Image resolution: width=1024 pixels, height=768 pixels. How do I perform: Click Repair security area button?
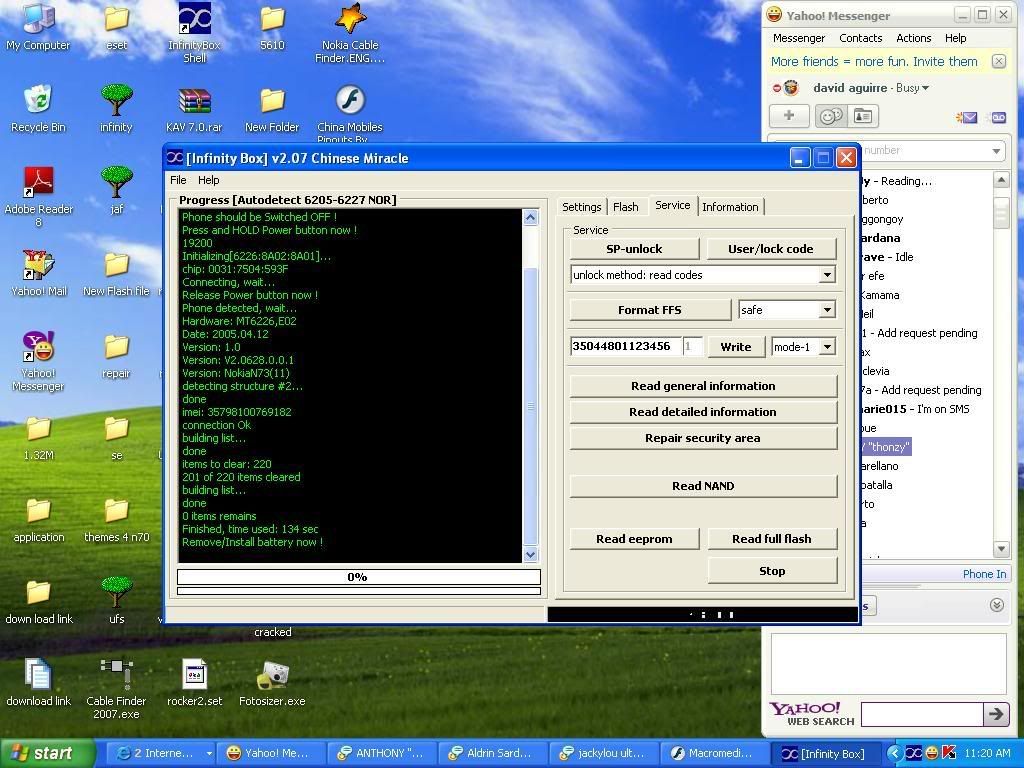coord(703,438)
